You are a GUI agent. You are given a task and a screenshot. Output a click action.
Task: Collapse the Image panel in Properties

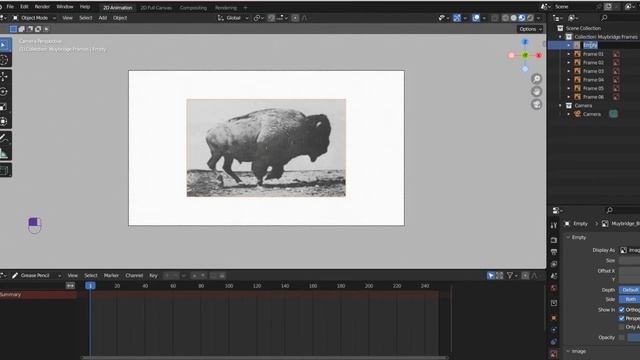point(568,351)
